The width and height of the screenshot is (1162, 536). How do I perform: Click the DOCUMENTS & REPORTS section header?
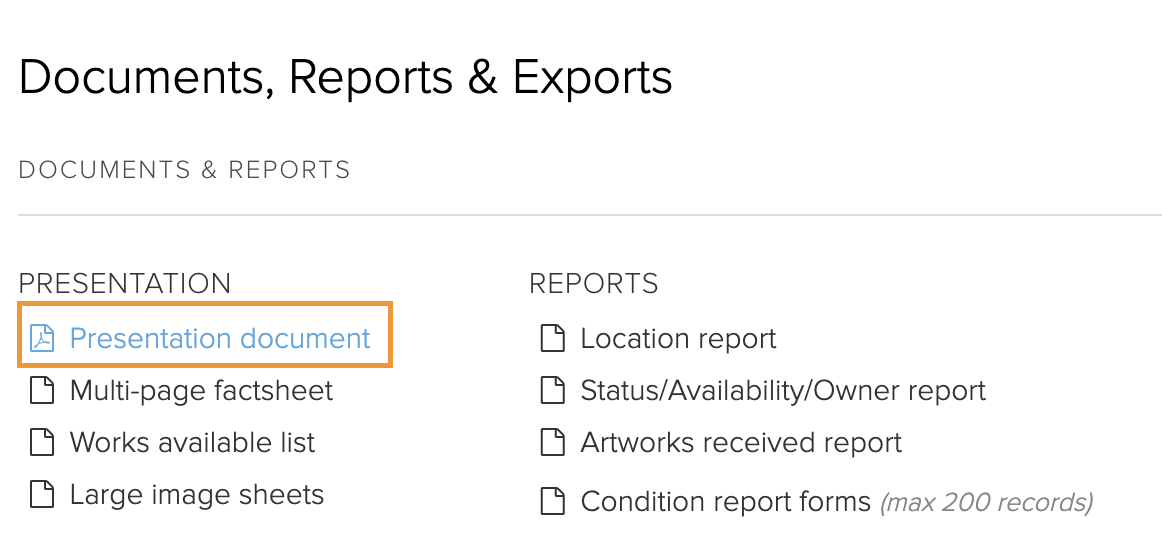[185, 170]
